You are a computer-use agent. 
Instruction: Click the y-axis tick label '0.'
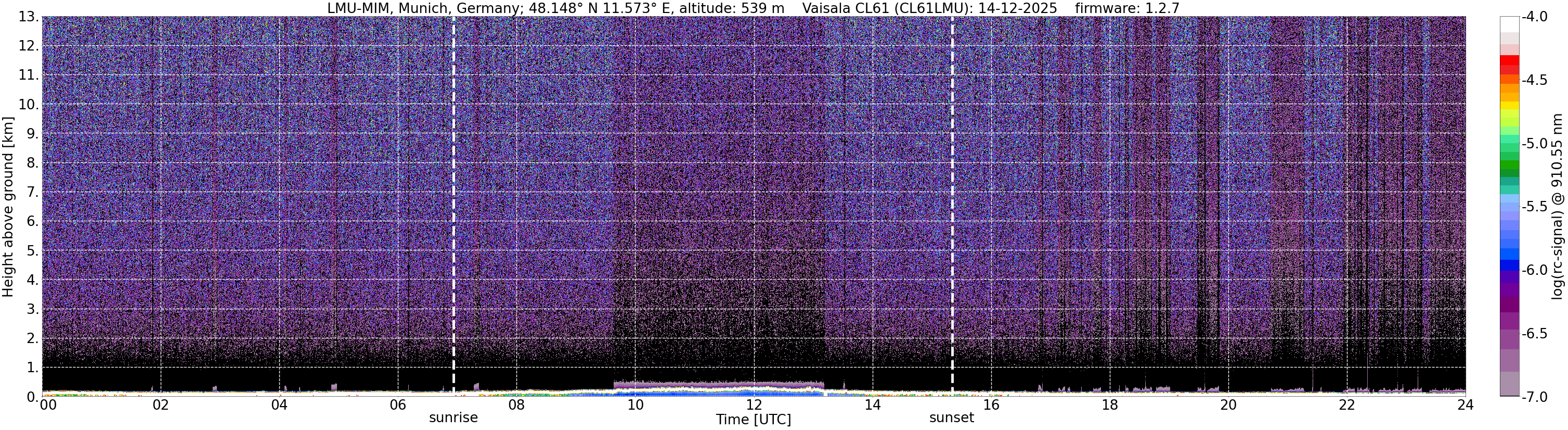pyautogui.click(x=32, y=397)
